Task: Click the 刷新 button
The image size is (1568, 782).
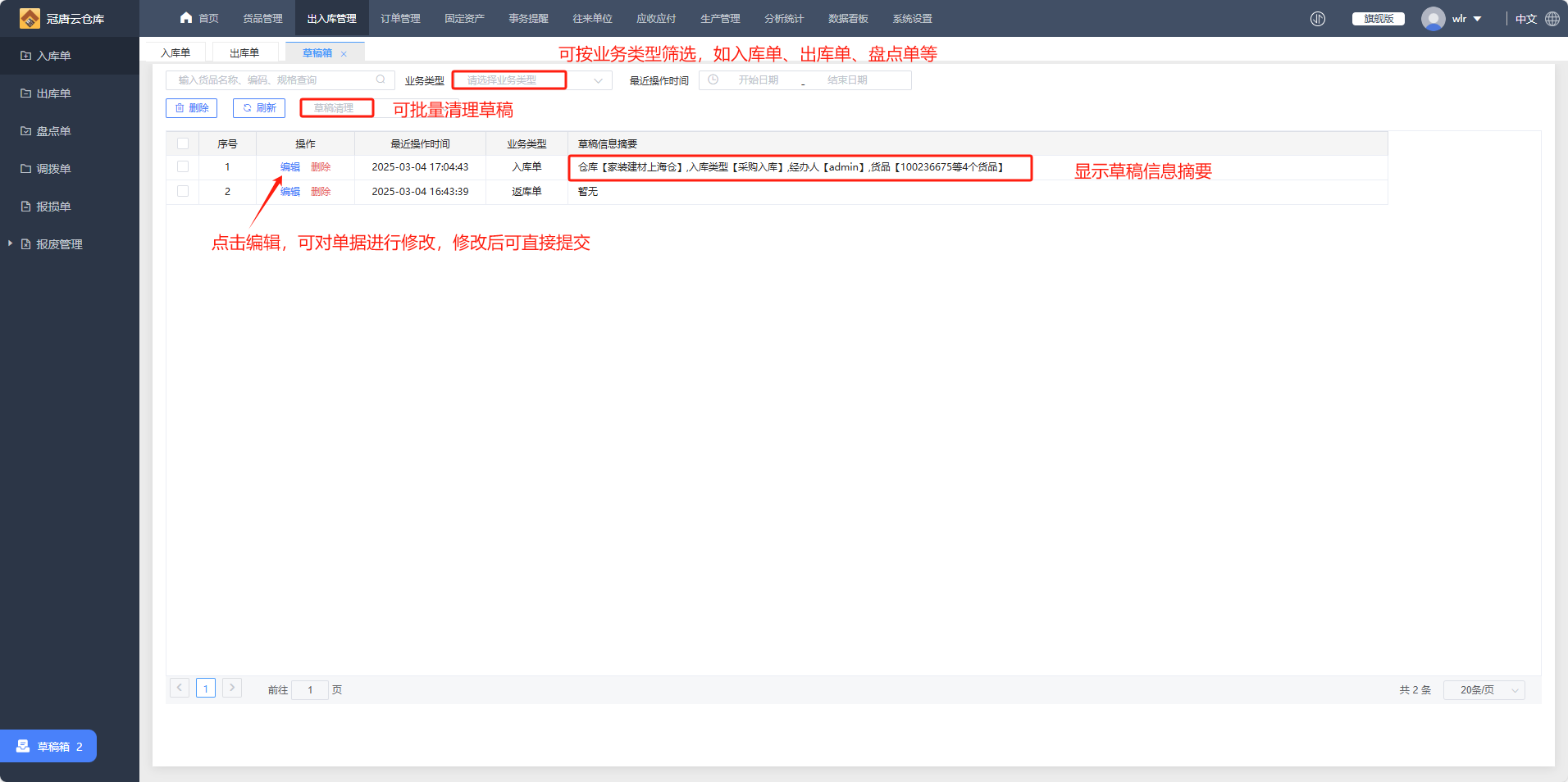Action: click(x=259, y=108)
